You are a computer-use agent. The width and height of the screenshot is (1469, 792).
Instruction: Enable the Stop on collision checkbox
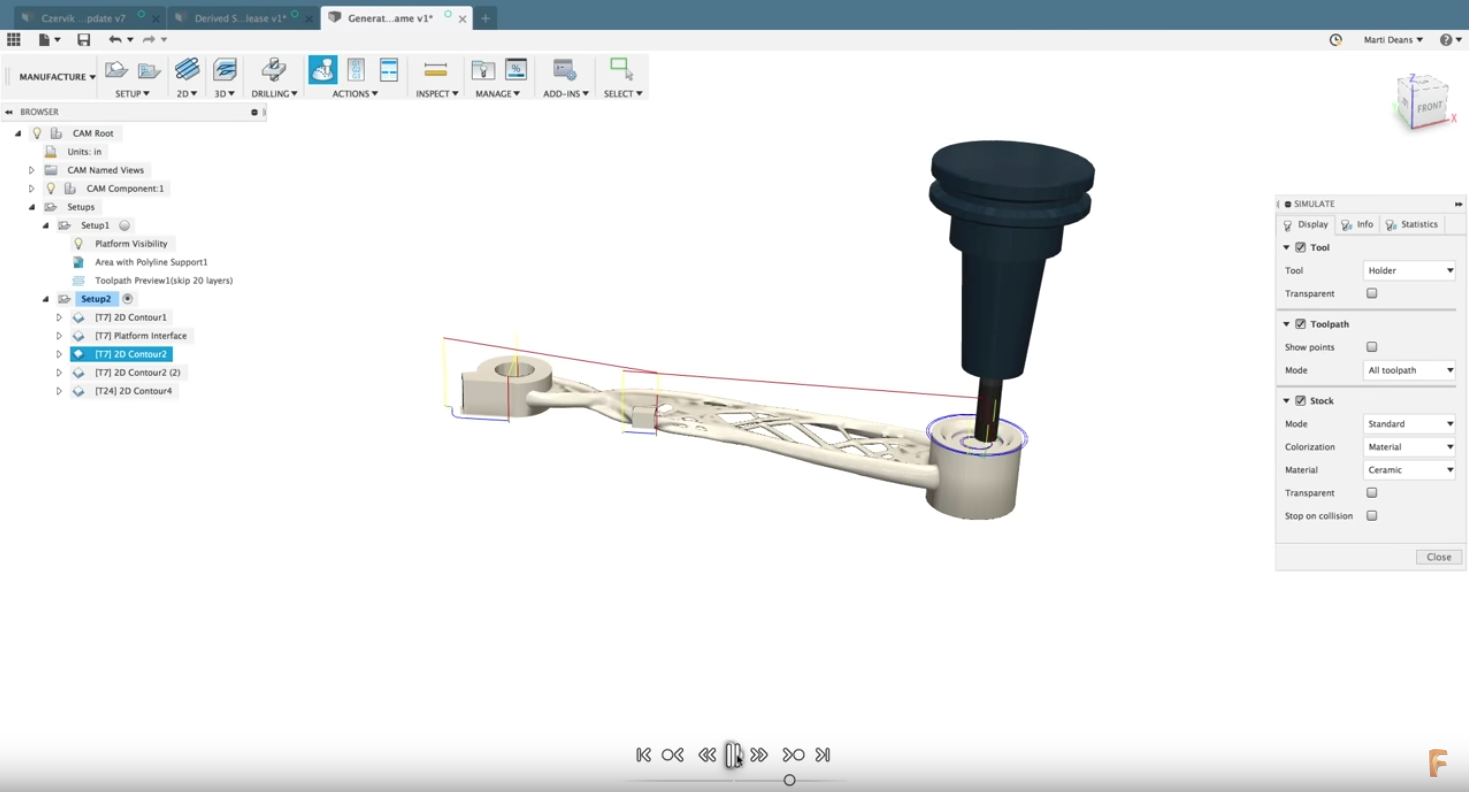(1372, 516)
